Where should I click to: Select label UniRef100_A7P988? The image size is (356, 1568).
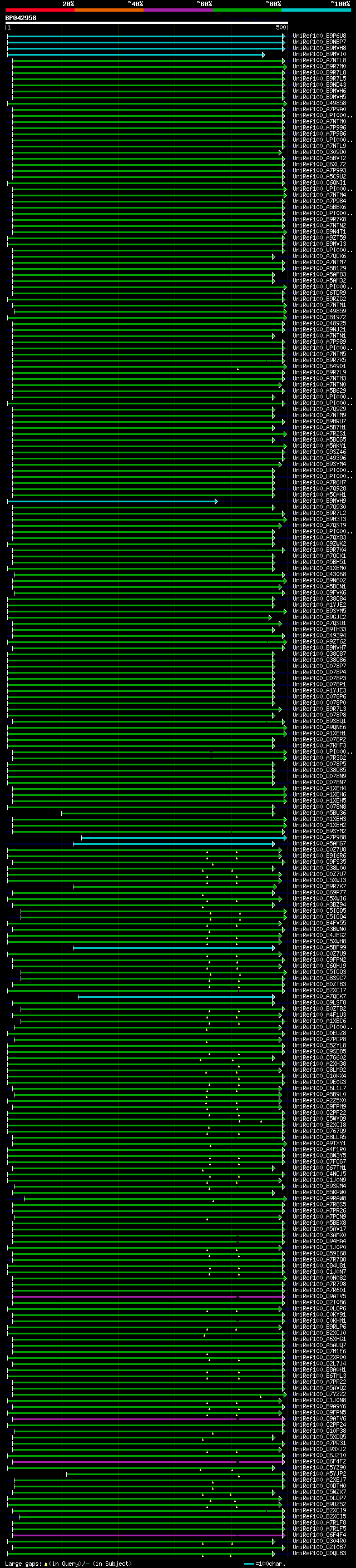pyautogui.click(x=319, y=838)
